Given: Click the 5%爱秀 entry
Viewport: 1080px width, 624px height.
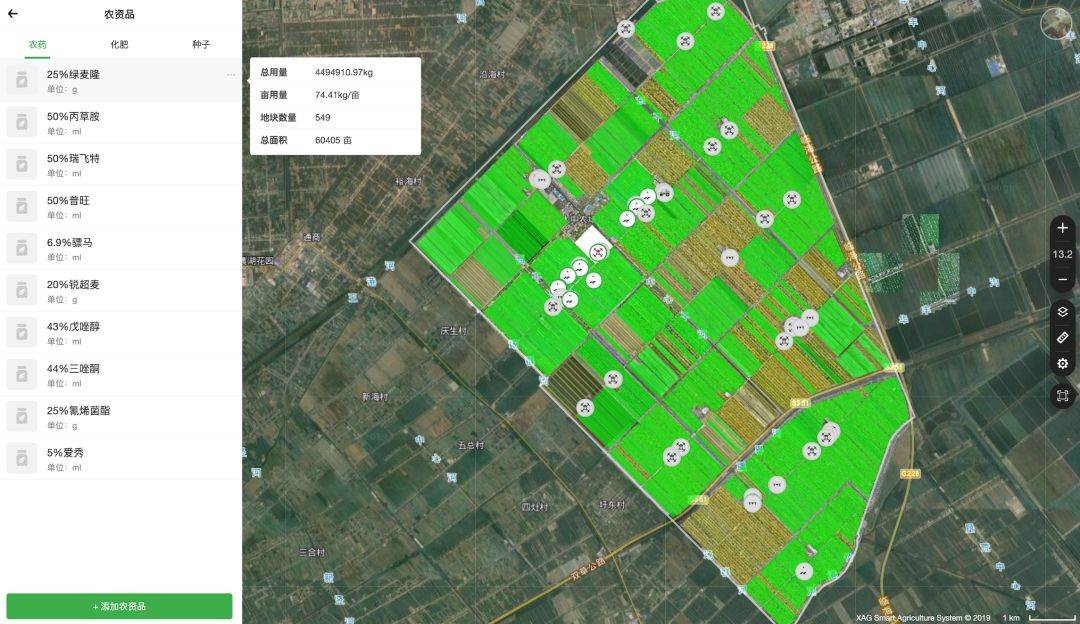Looking at the screenshot, I should click(120, 458).
